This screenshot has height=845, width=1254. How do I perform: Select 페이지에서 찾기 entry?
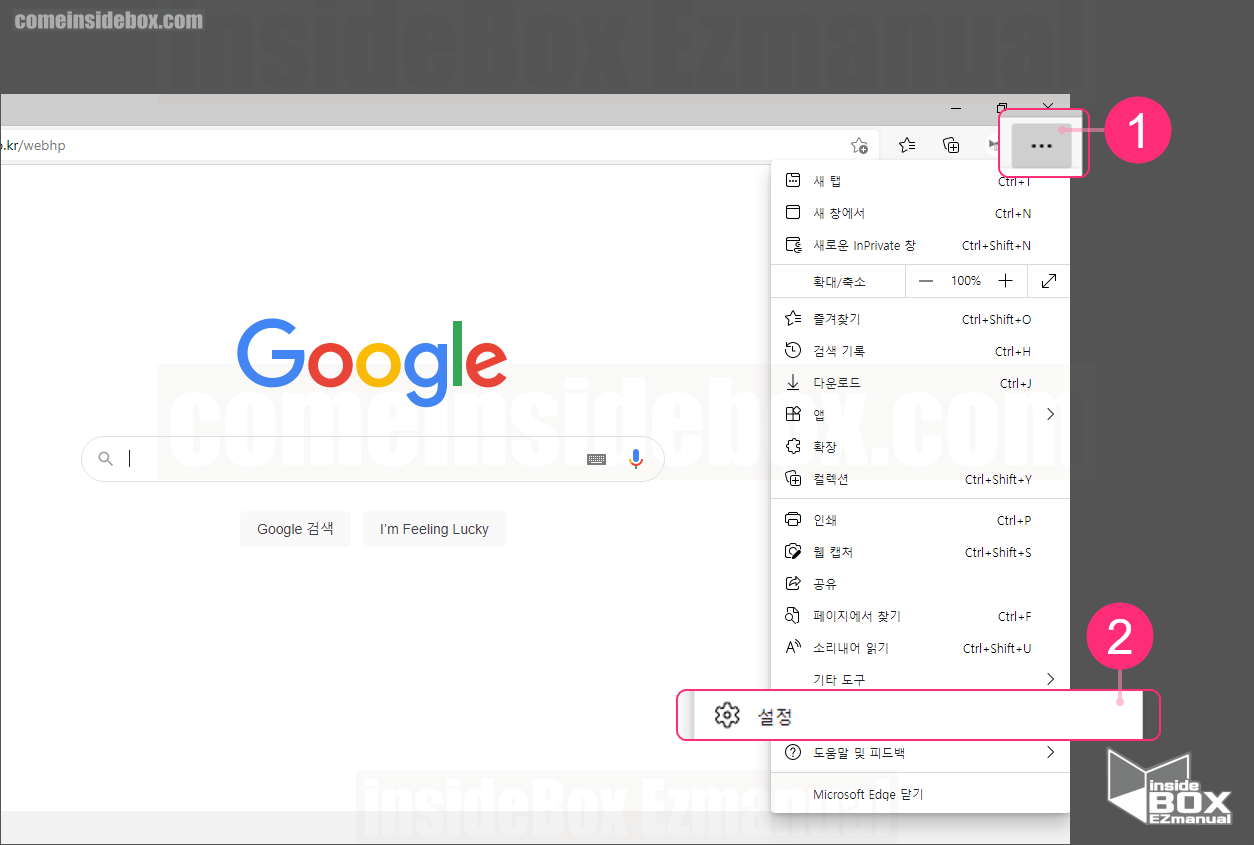pyautogui.click(x=920, y=616)
